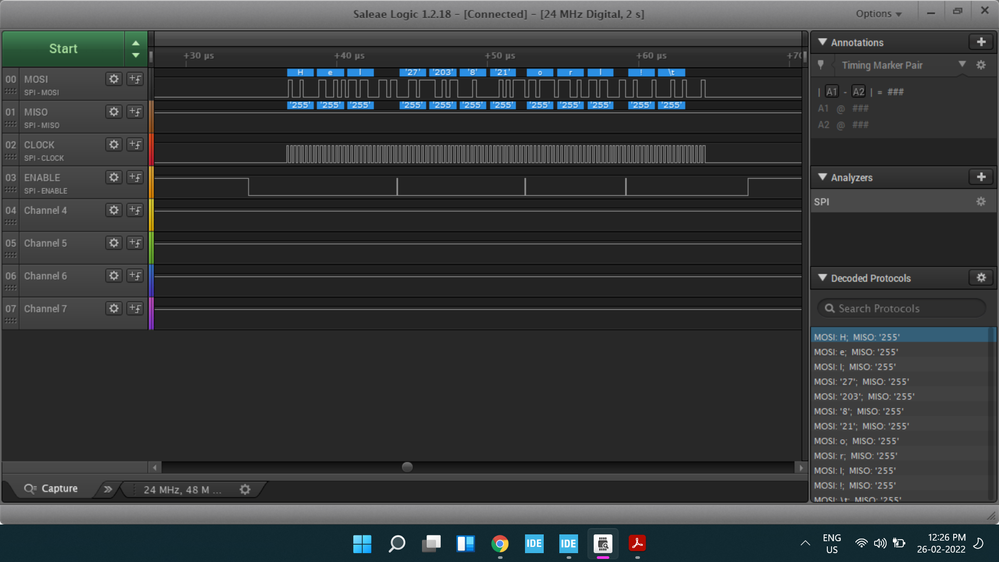Add a new annotation with plus
Image resolution: width=999 pixels, height=562 pixels.
click(x=981, y=42)
